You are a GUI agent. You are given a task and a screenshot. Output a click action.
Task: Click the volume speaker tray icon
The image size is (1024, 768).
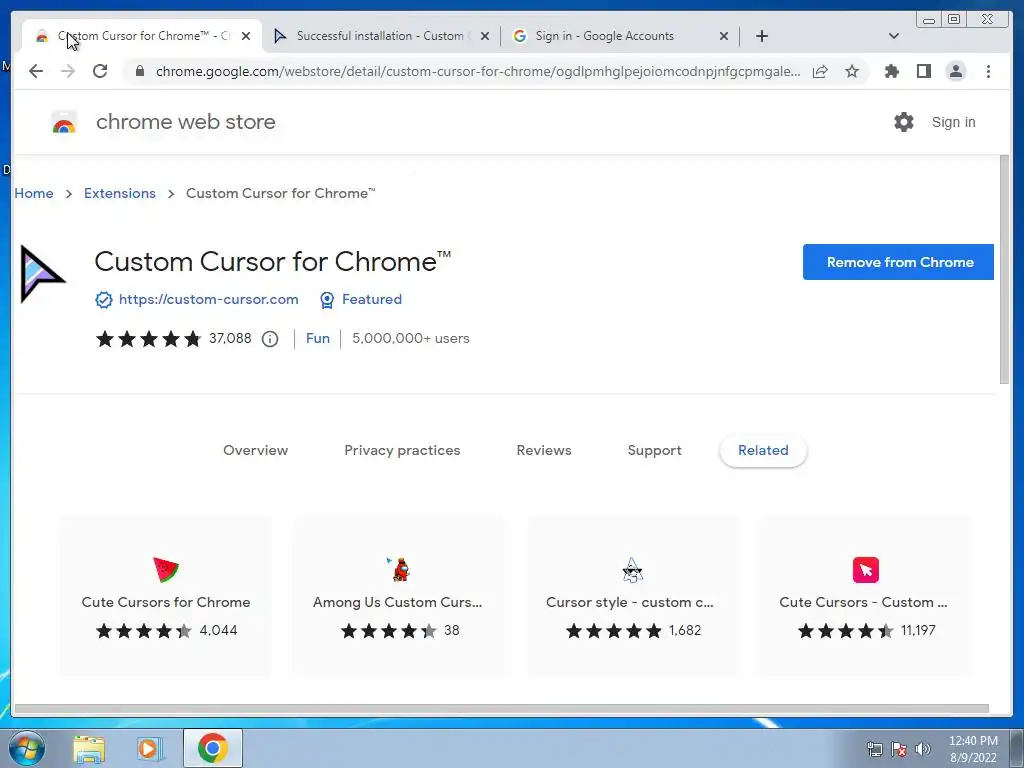923,749
